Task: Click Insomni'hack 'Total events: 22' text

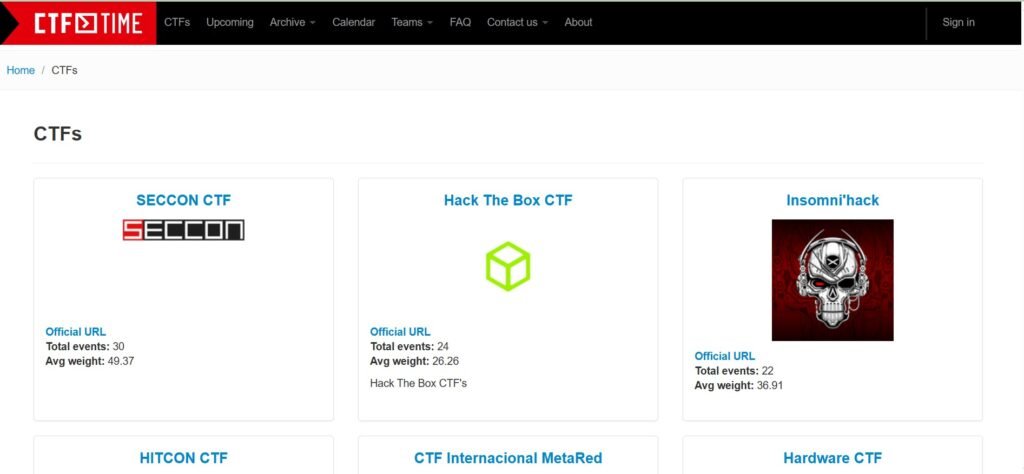Action: tap(734, 371)
